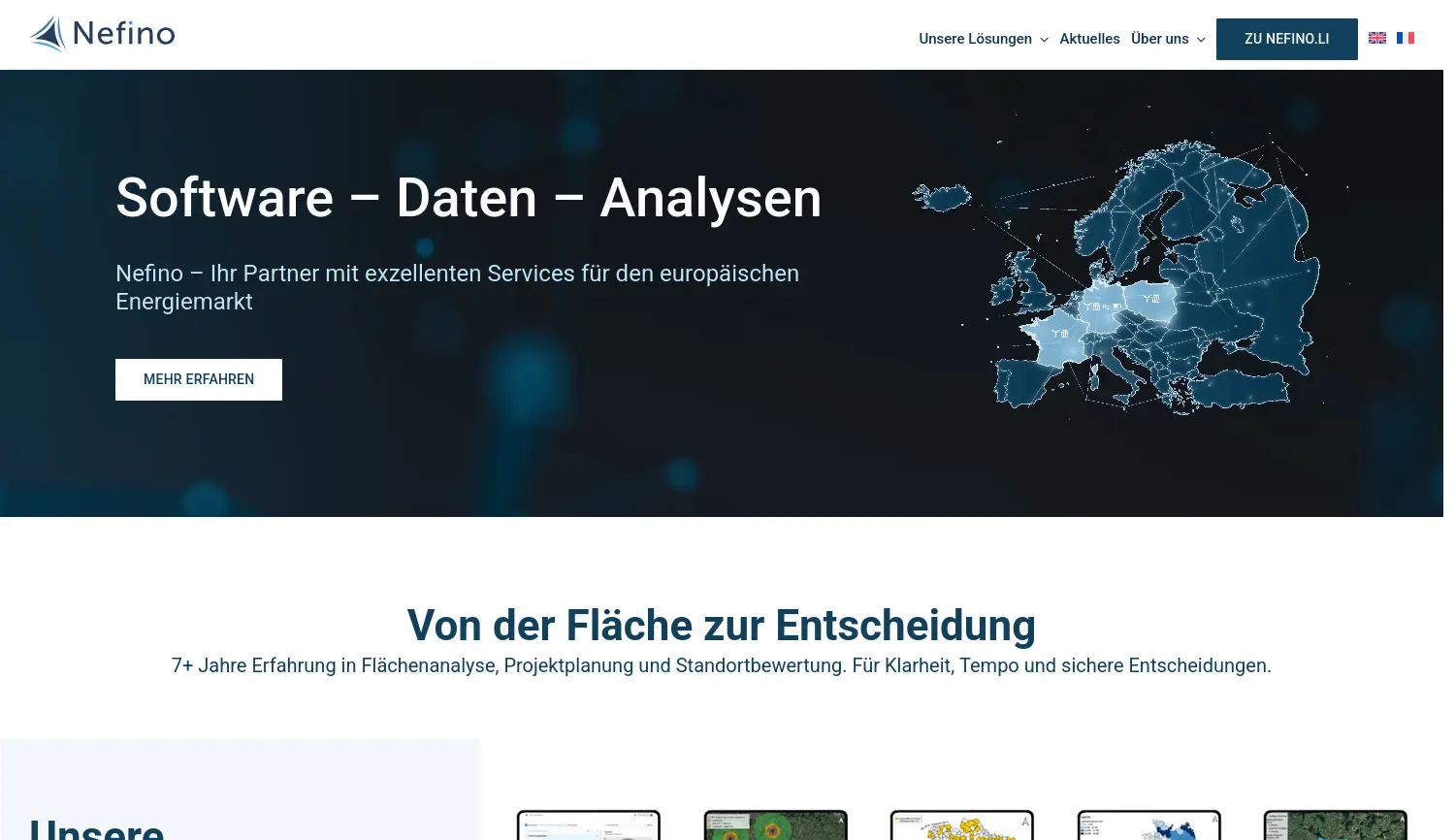The width and height of the screenshot is (1455, 840).
Task: Open Aktuelles page
Action: tap(1089, 39)
